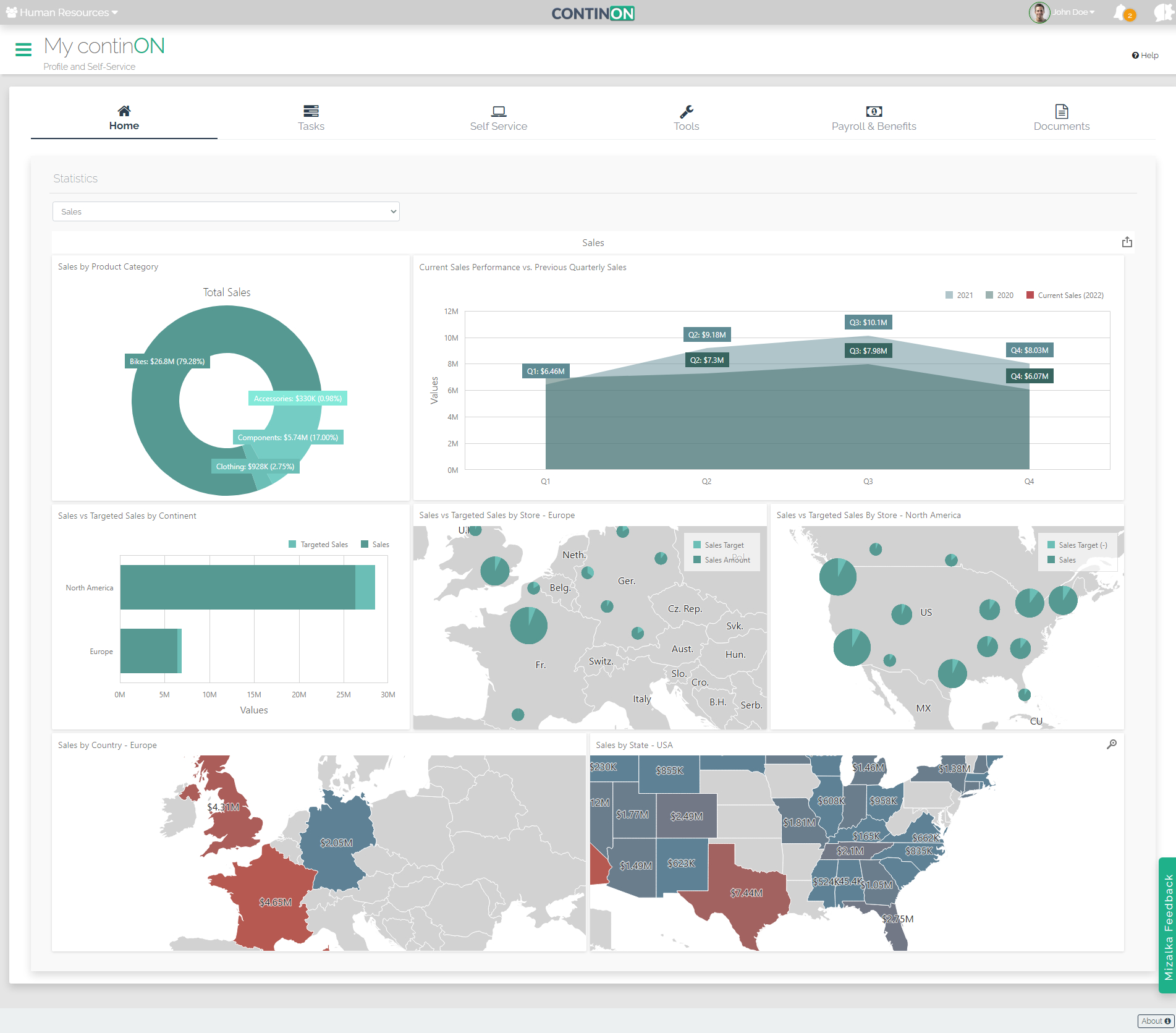Click the Help link

click(1145, 56)
